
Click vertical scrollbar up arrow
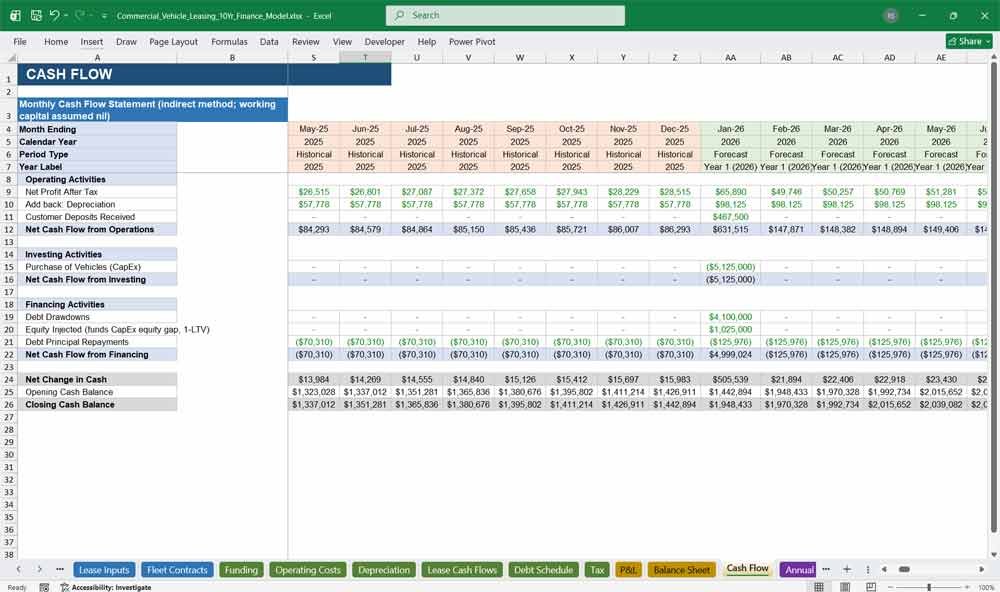(x=994, y=57)
